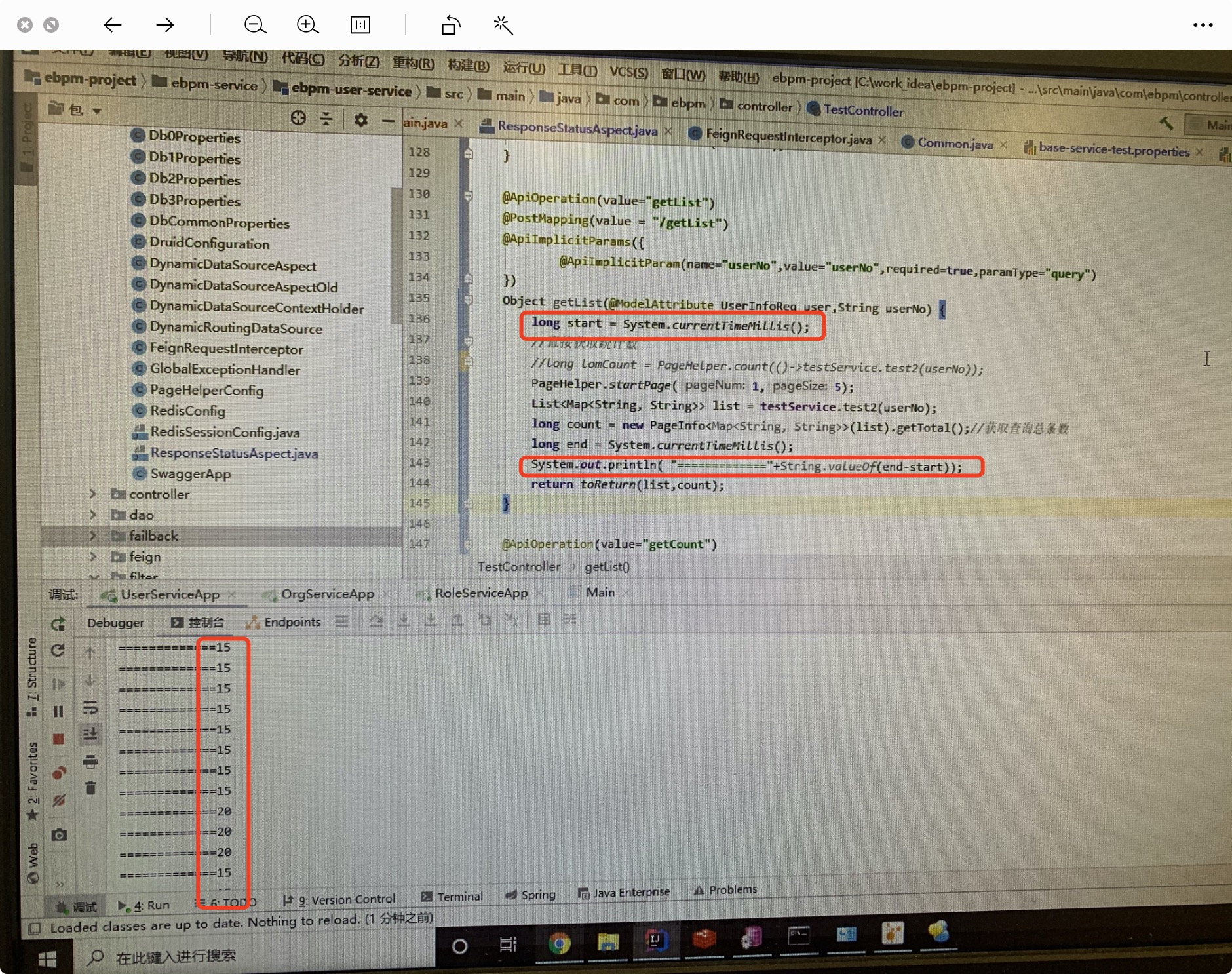
Task: Click Windows Start button
Action: click(x=47, y=960)
